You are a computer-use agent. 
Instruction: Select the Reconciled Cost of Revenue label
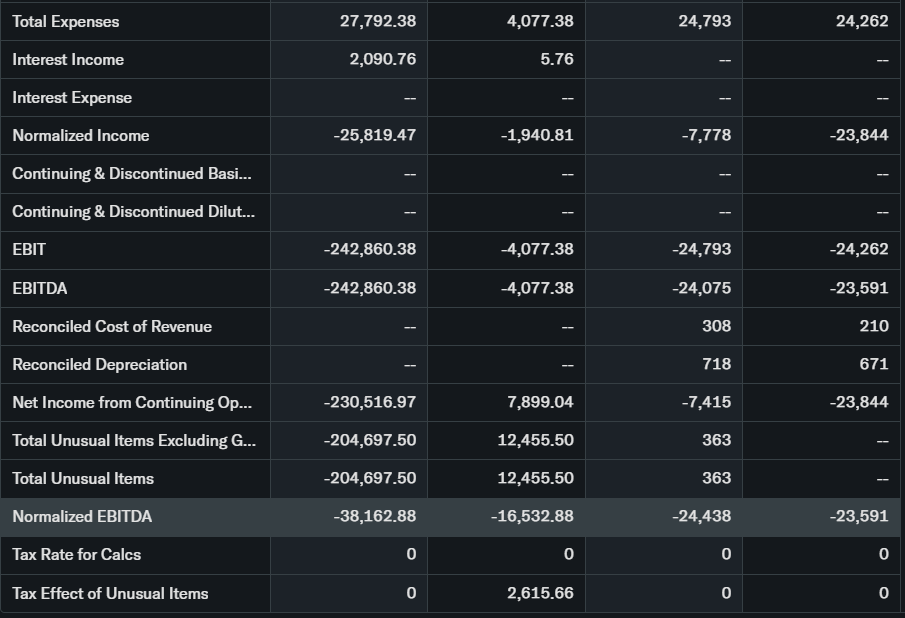(x=112, y=326)
